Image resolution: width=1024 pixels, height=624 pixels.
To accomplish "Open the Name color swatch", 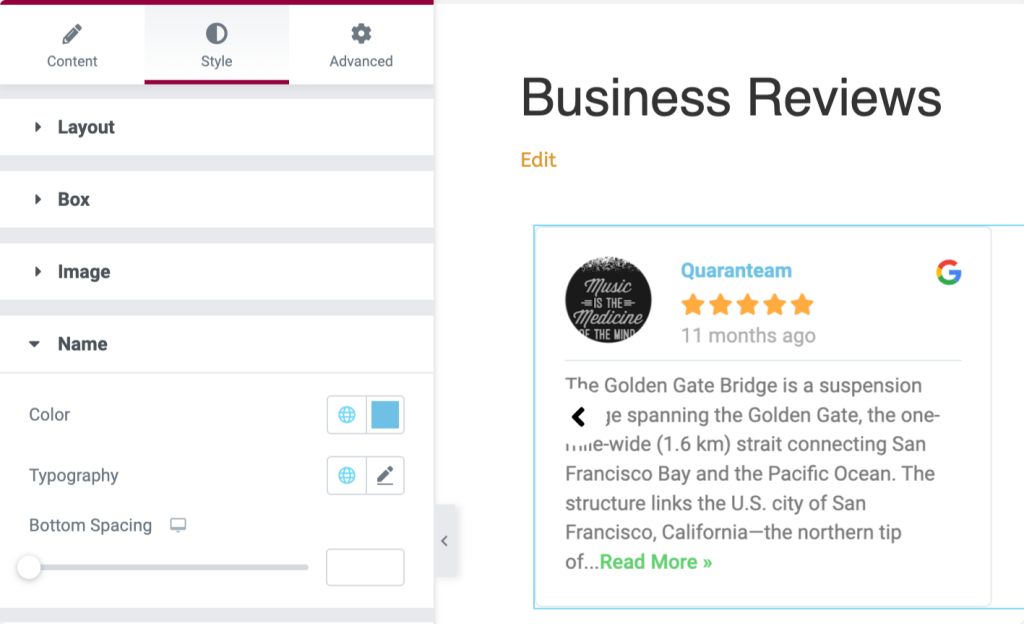I will pos(385,415).
